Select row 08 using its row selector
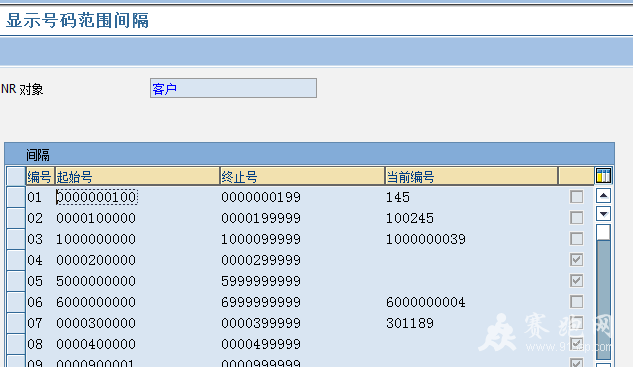This screenshot has width=633, height=367. point(16,344)
